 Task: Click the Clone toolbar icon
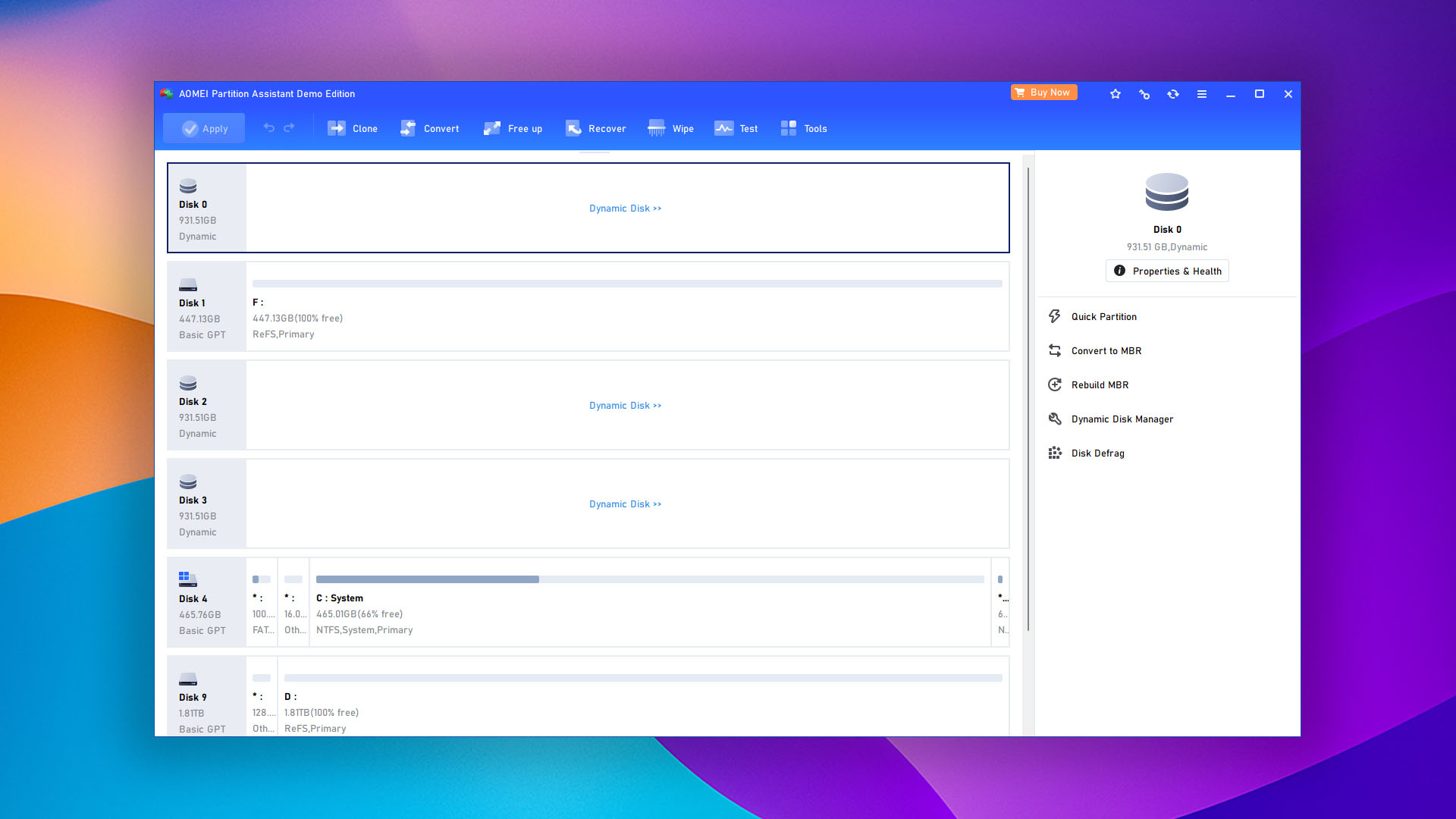336,128
